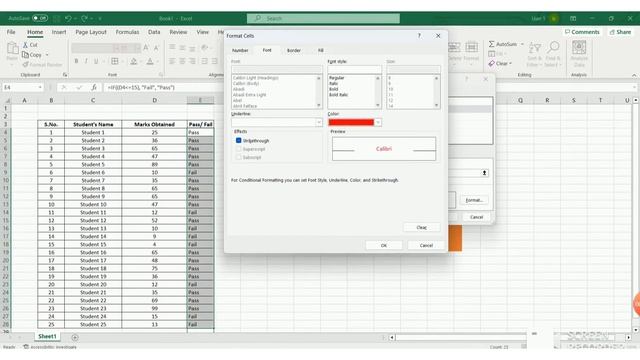Open the Review ribbon tab

click(178, 32)
